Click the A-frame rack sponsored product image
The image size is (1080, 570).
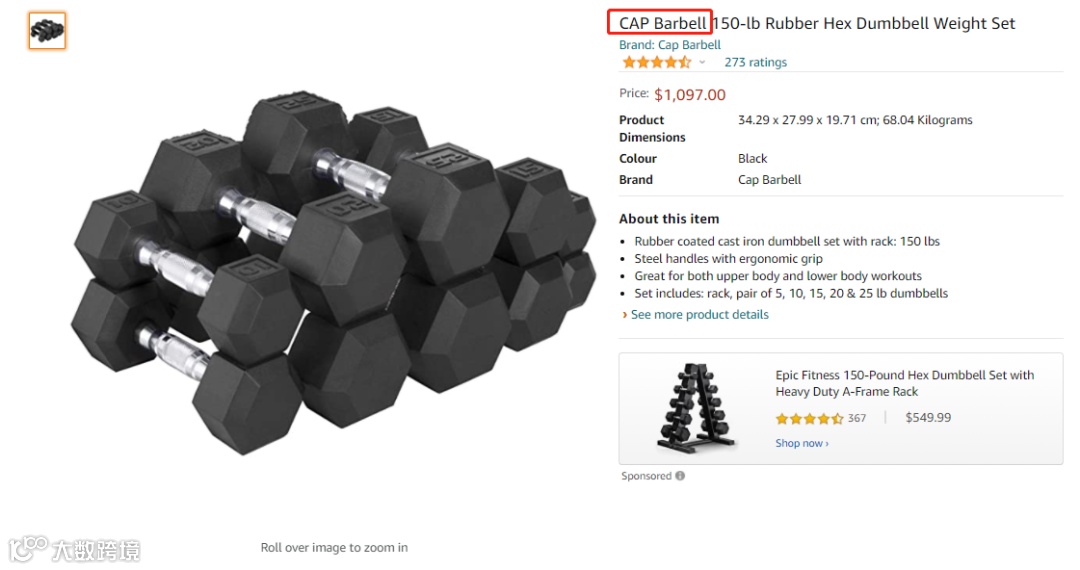pos(695,408)
